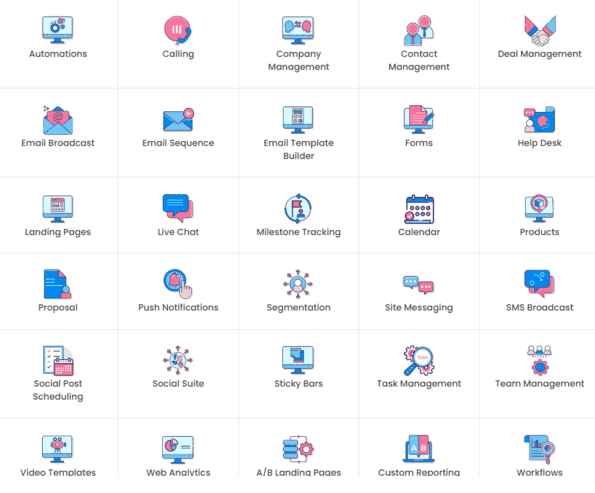Click the Social Suite globe icon
This screenshot has width=595, height=493.
click(178, 360)
